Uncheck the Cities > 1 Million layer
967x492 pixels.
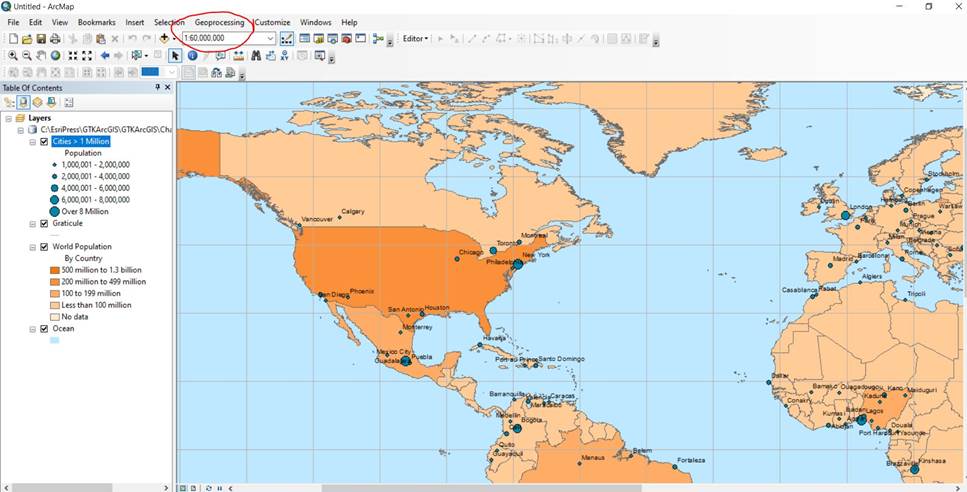tap(44, 141)
